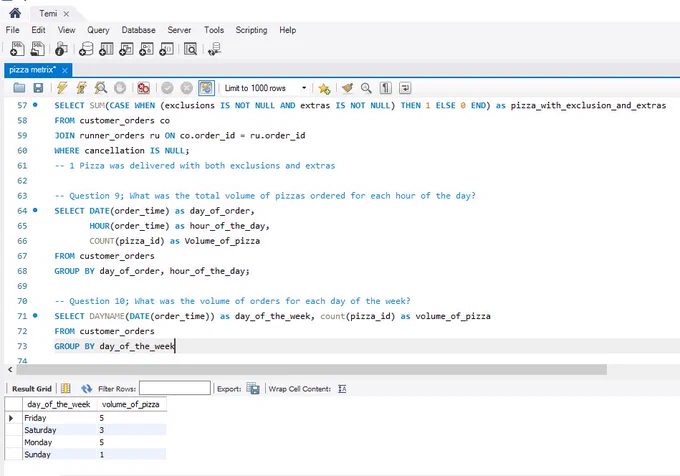Open the Database menu
This screenshot has width=680, height=476.
pyautogui.click(x=138, y=30)
